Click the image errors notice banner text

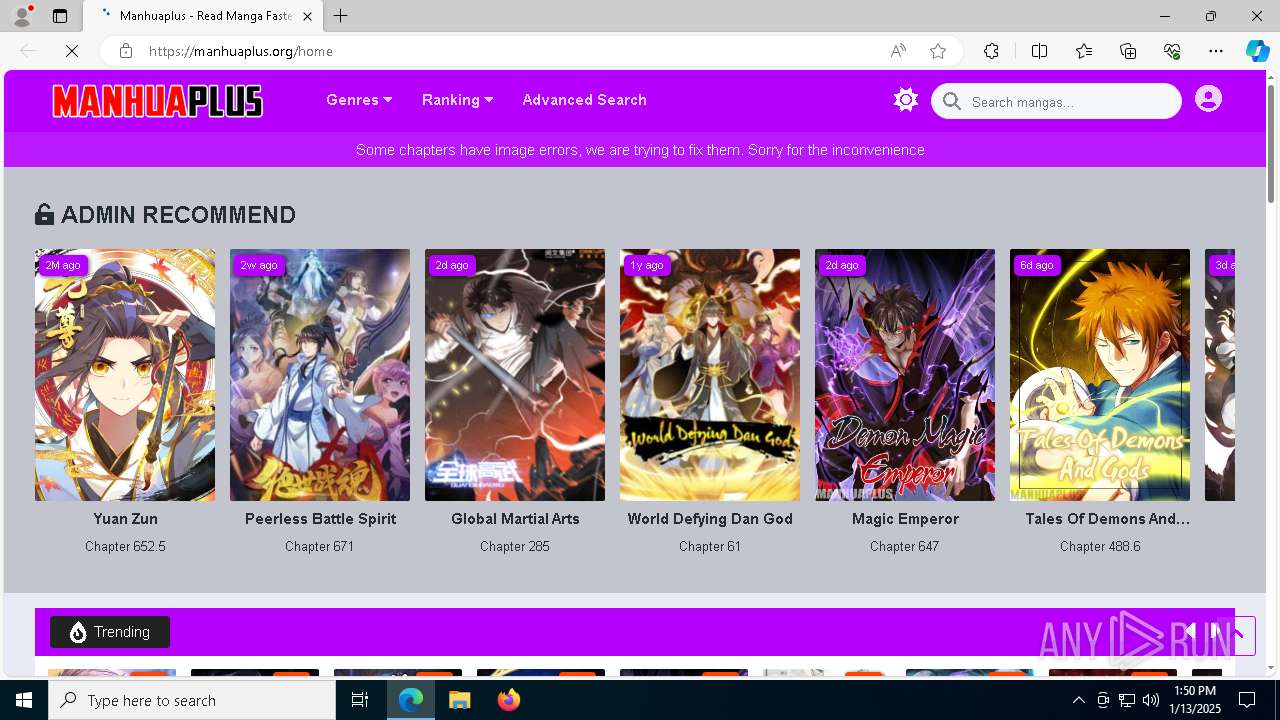pos(640,150)
